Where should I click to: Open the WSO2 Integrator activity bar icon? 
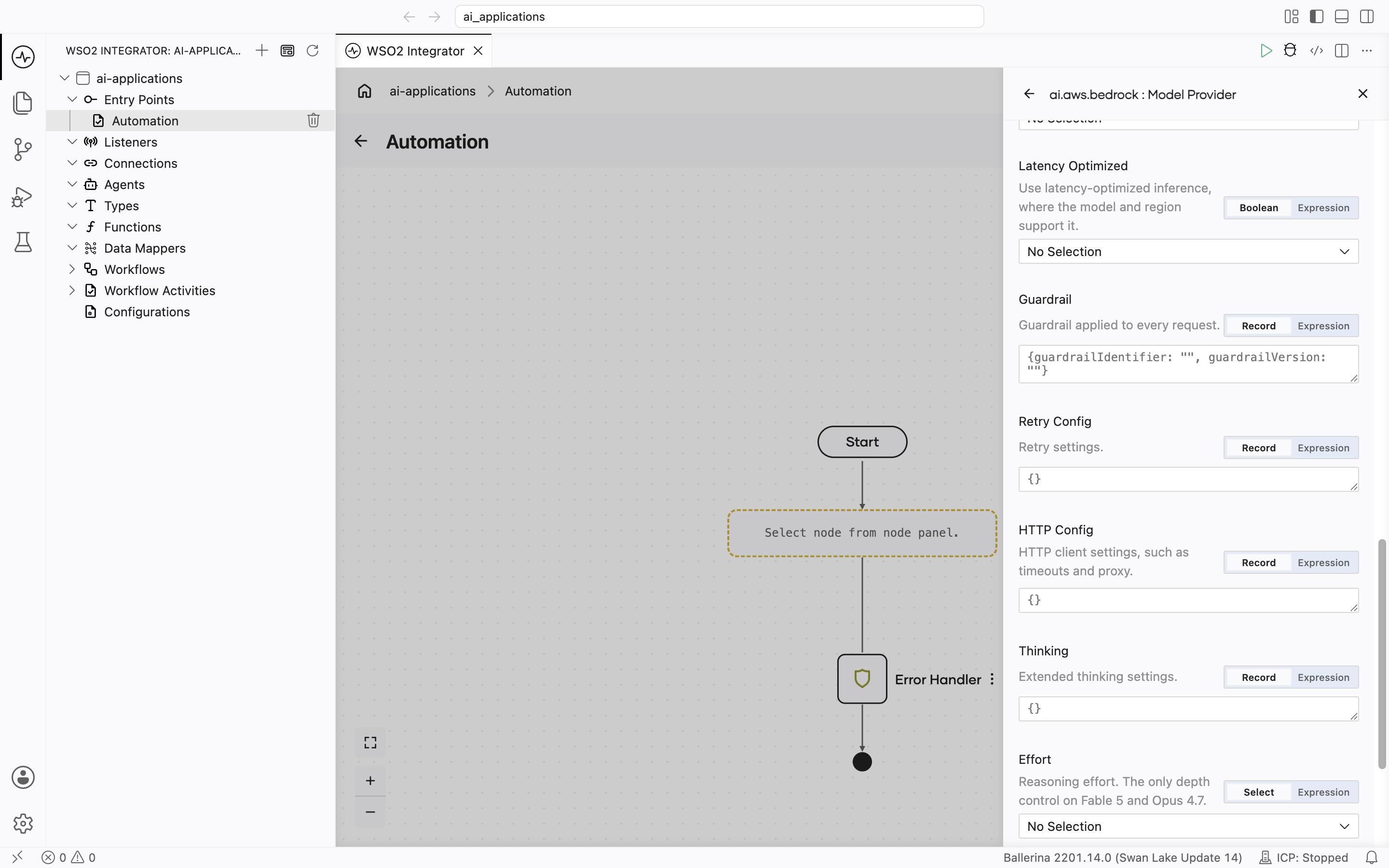click(23, 57)
